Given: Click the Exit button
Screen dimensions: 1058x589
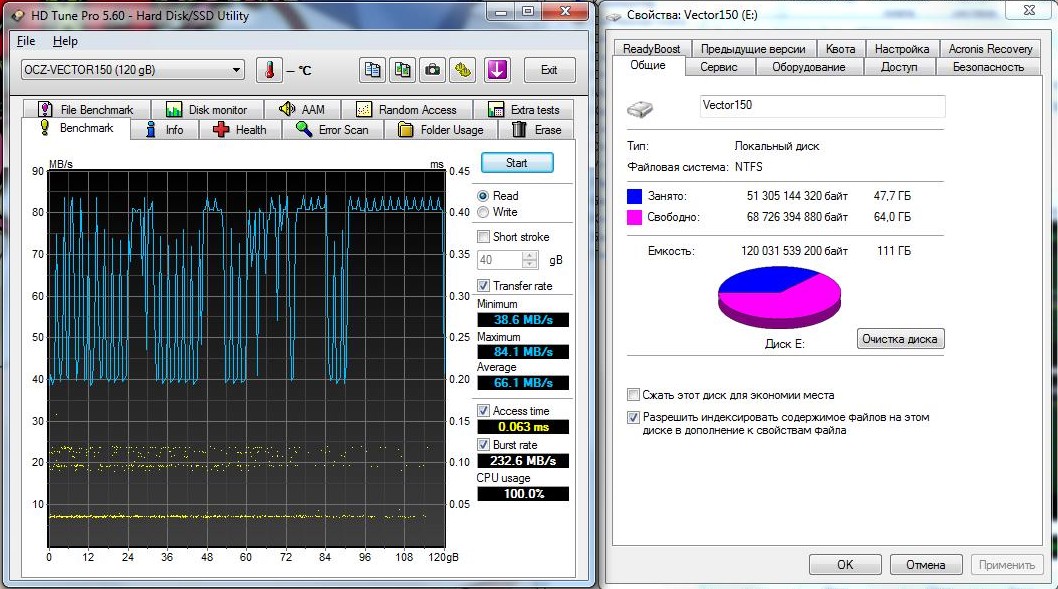Looking at the screenshot, I should click(549, 70).
